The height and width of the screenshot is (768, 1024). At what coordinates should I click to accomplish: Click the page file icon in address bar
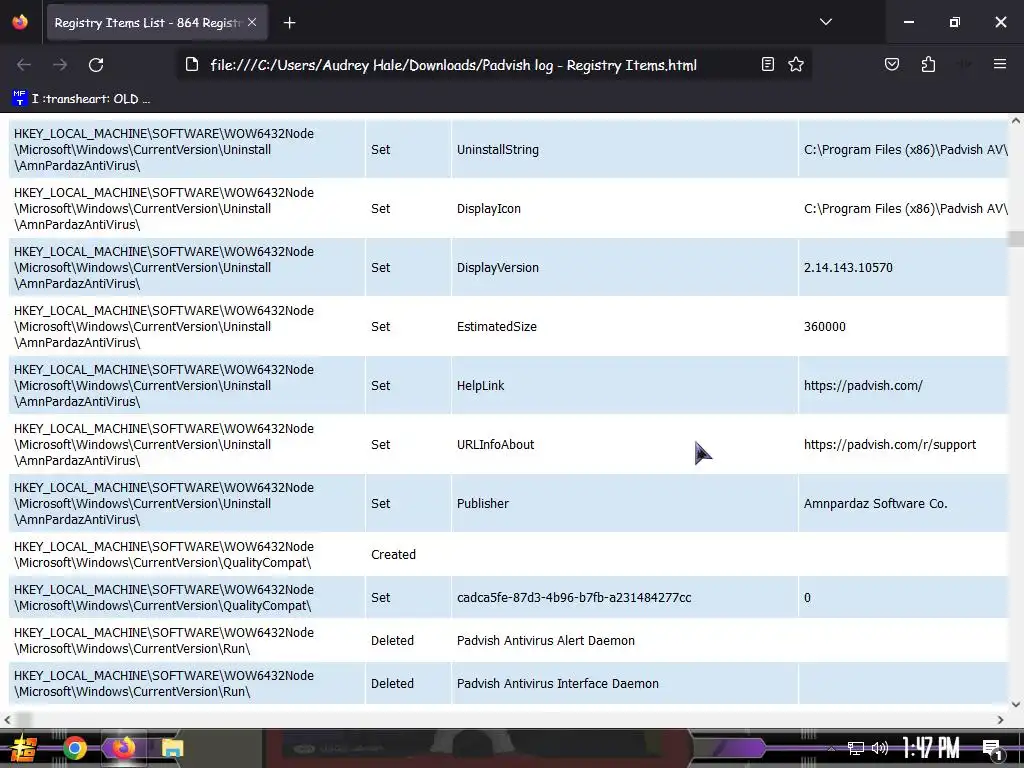[191, 64]
